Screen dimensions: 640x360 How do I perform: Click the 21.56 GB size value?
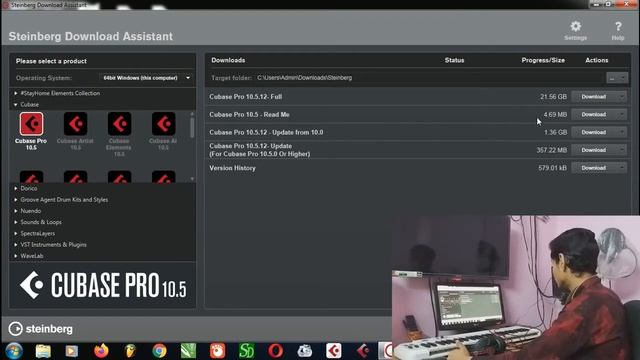coord(553,97)
